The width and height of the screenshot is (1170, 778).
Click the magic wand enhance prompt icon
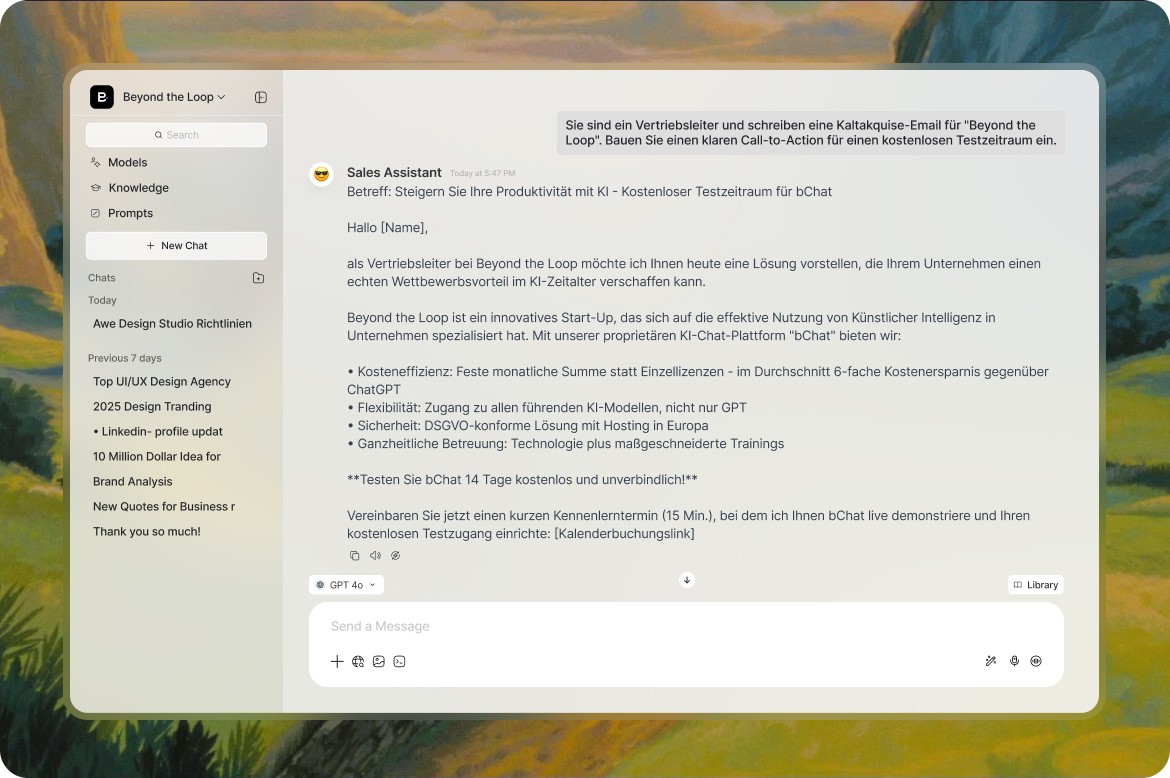[991, 661]
